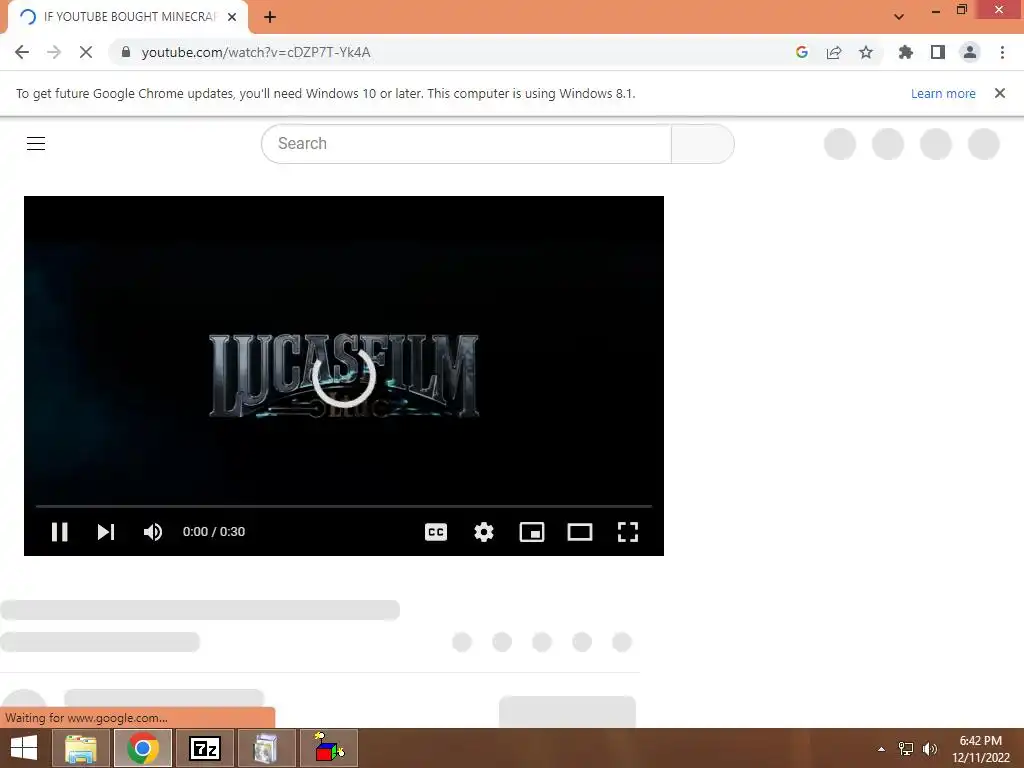Viewport: 1024px width, 768px height.
Task: Skip to the next video
Action: coord(106,532)
